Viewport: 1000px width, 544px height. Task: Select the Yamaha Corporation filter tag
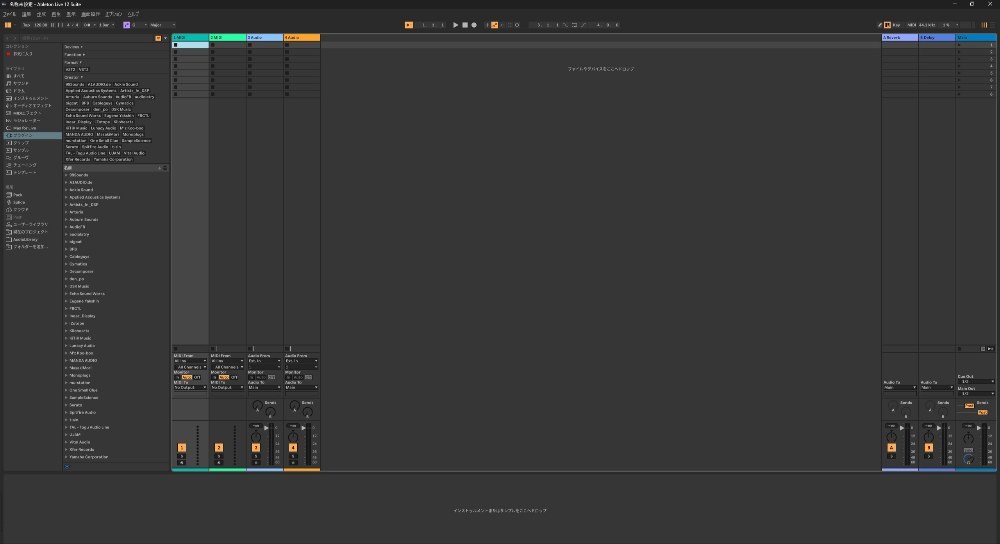[112, 159]
